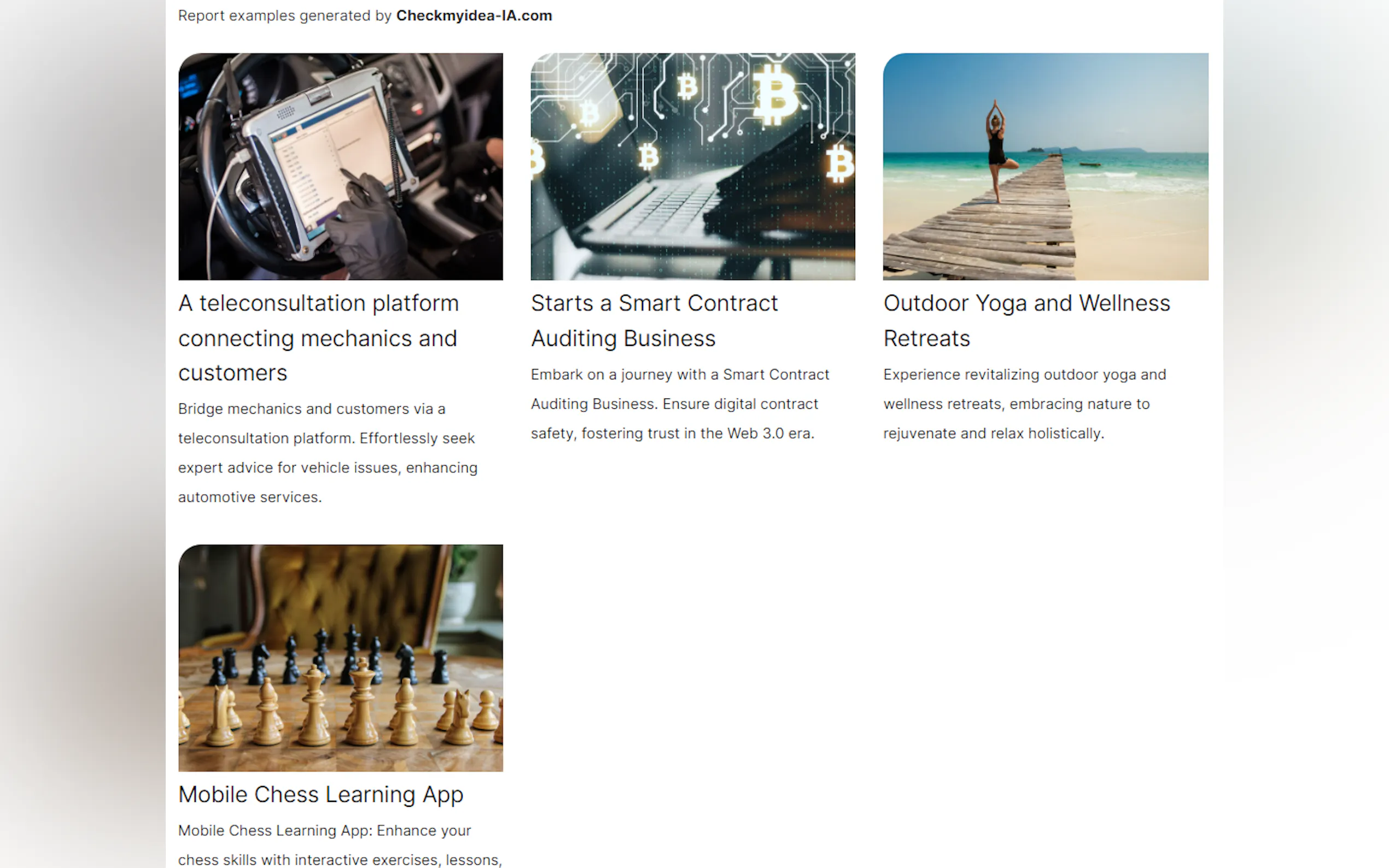Image resolution: width=1389 pixels, height=868 pixels.
Task: Click the 'Starts a Smart Contract' title text
Action: [654, 302]
